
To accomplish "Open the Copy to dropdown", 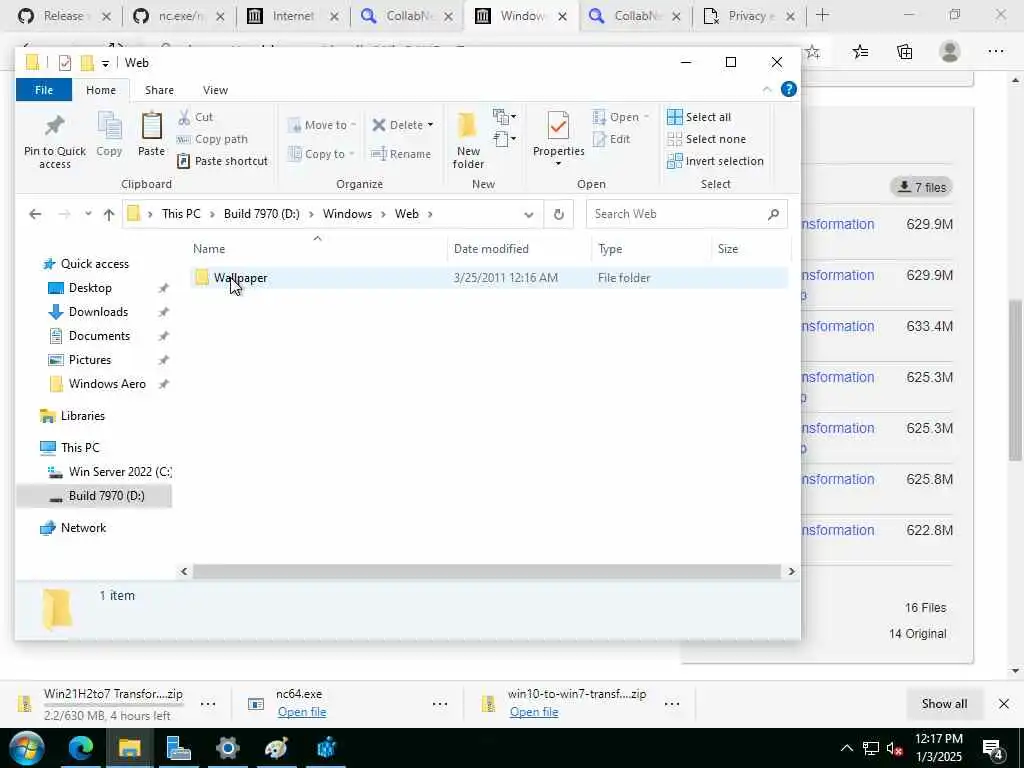I will click(321, 154).
